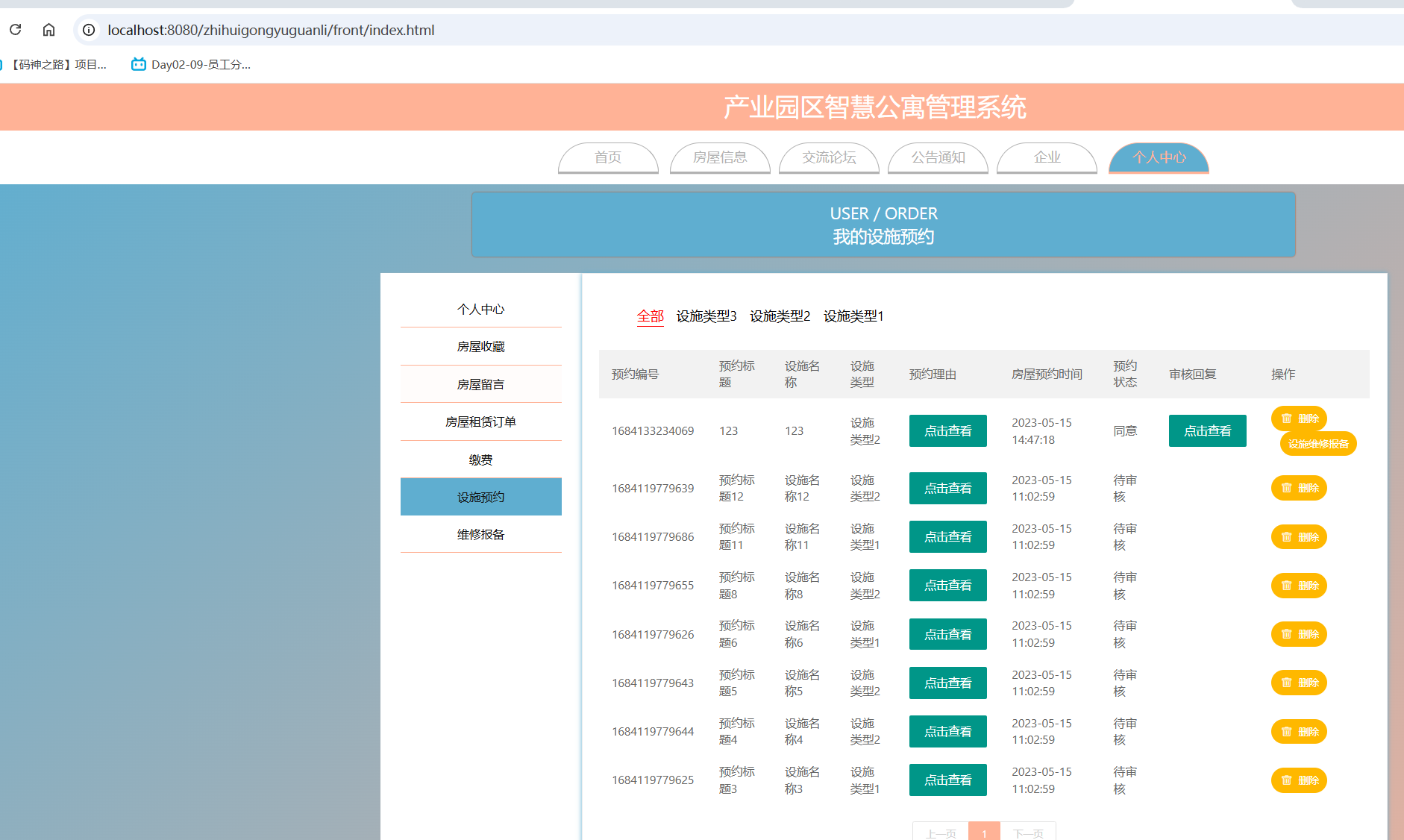Delete reservation 1684119779686 via trash icon

(1299, 537)
